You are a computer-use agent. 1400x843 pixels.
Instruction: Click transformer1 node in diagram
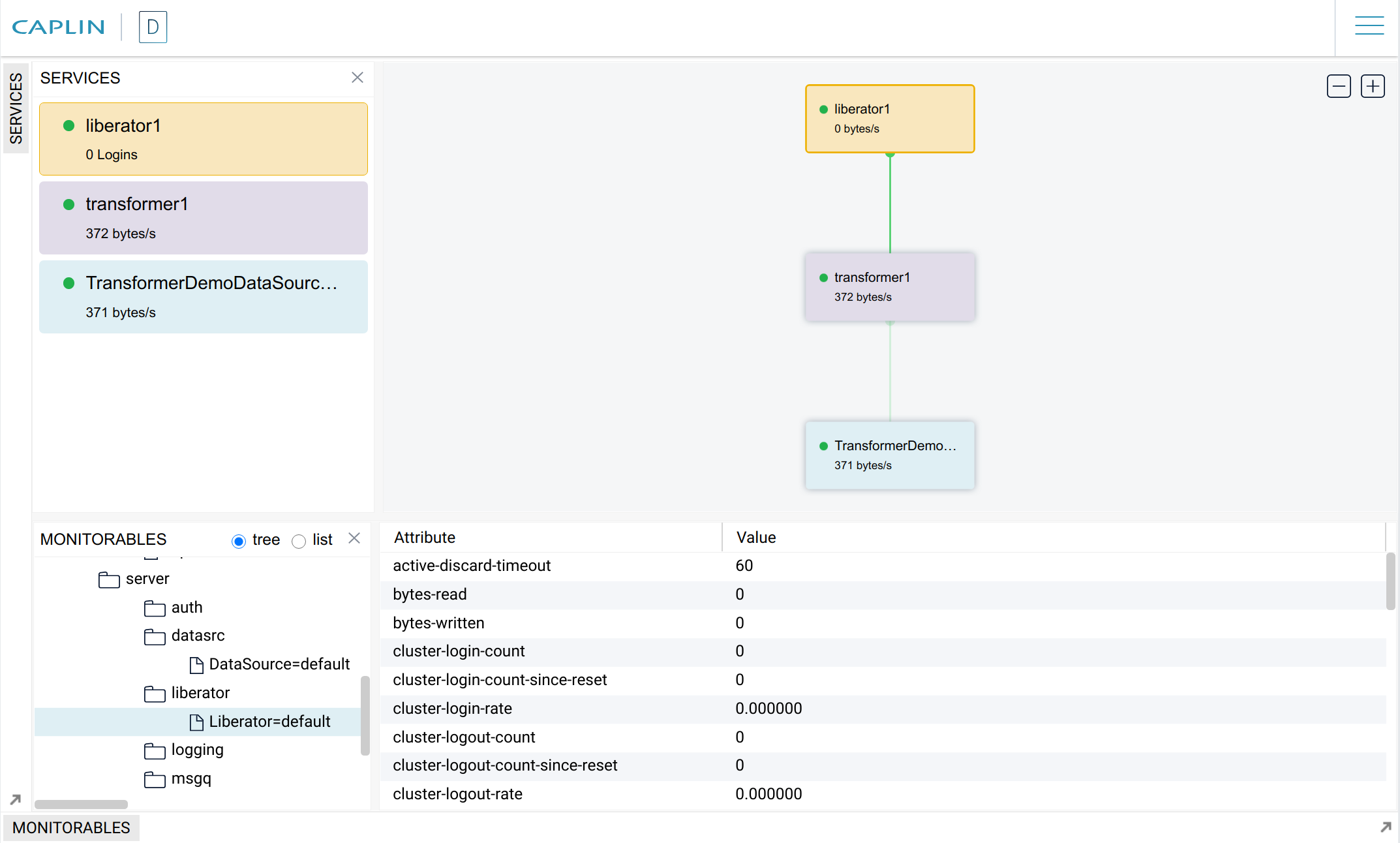[x=890, y=287]
